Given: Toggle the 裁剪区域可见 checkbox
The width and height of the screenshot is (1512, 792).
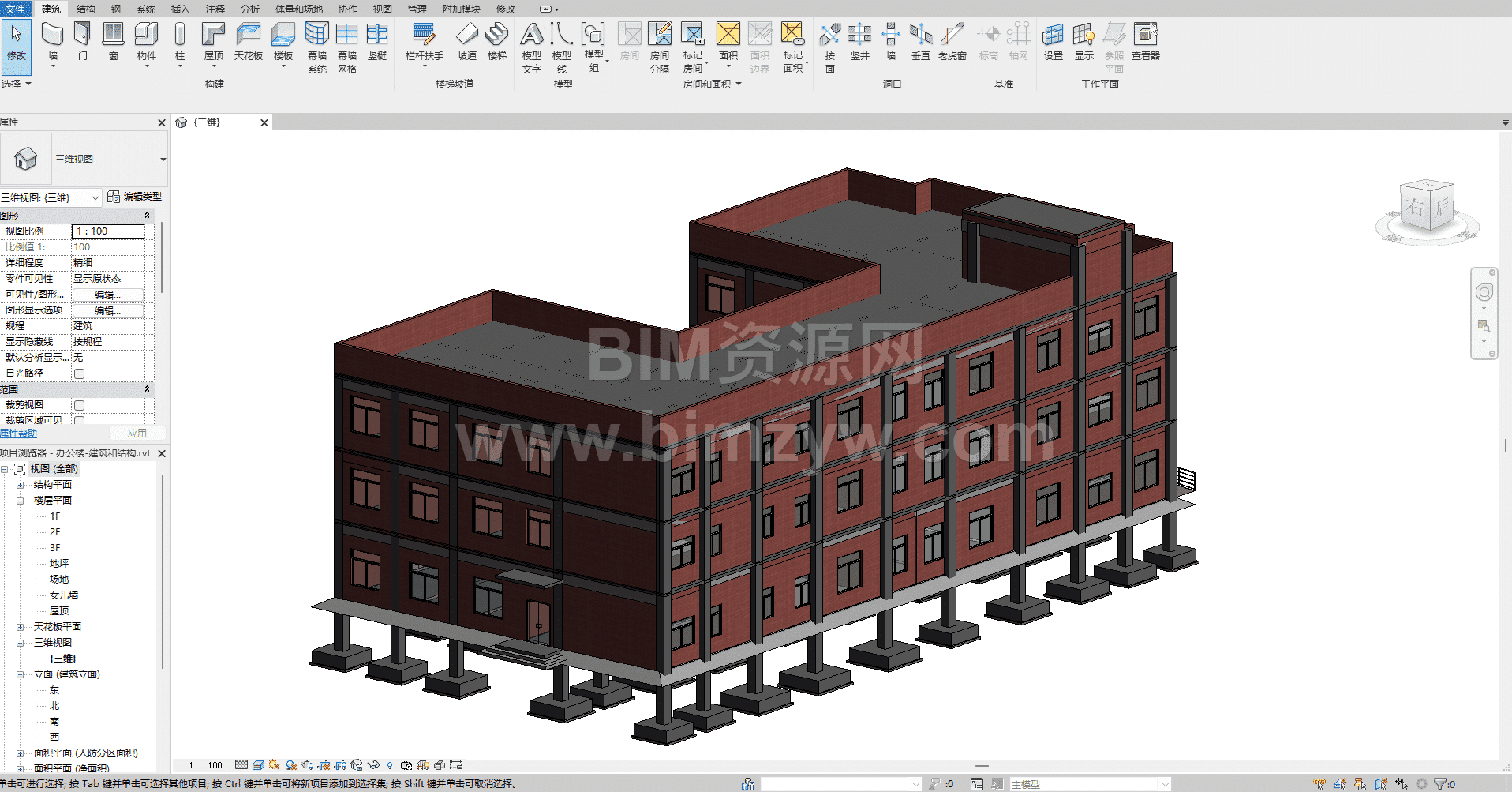Looking at the screenshot, I should pos(80,421).
